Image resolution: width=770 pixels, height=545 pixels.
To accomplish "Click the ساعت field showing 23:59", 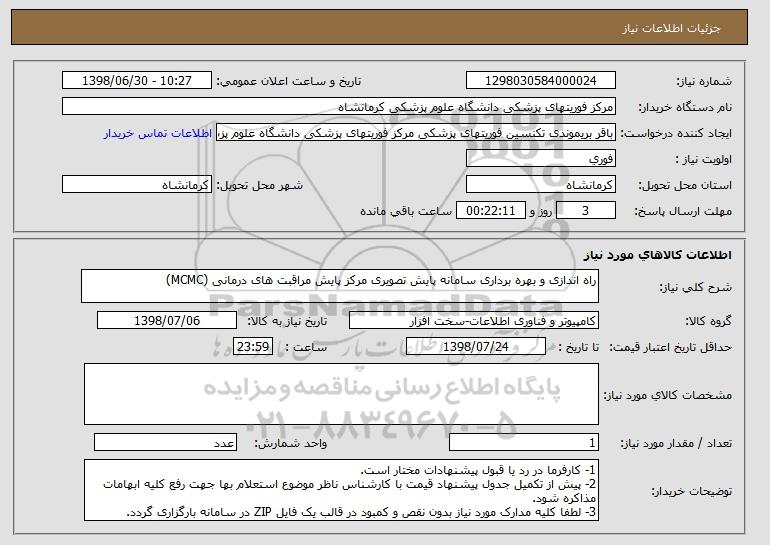I will [x=252, y=347].
